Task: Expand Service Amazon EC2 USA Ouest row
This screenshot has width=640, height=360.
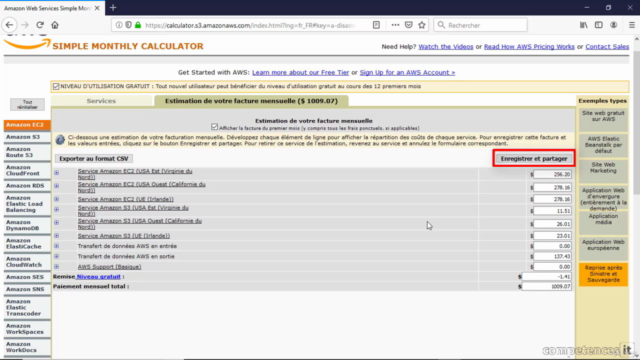Action: 56,186
